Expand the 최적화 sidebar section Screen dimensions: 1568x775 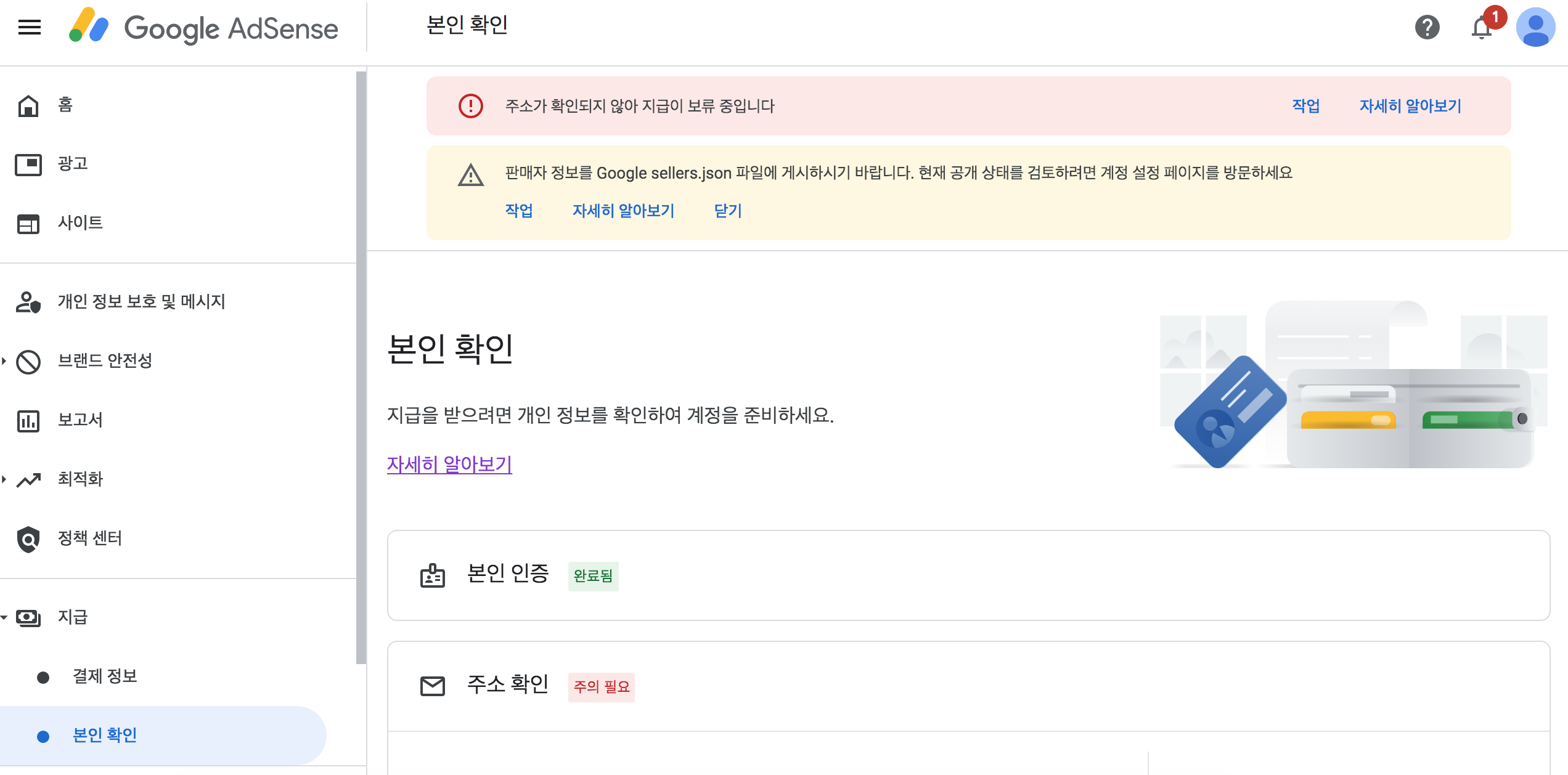[5, 479]
